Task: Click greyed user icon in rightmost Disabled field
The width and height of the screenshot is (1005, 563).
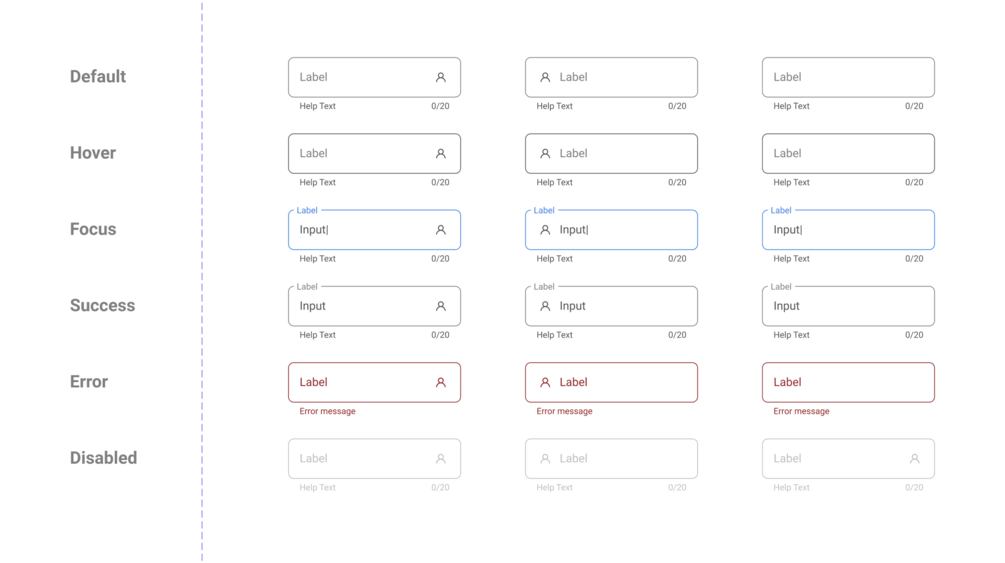Action: click(914, 459)
